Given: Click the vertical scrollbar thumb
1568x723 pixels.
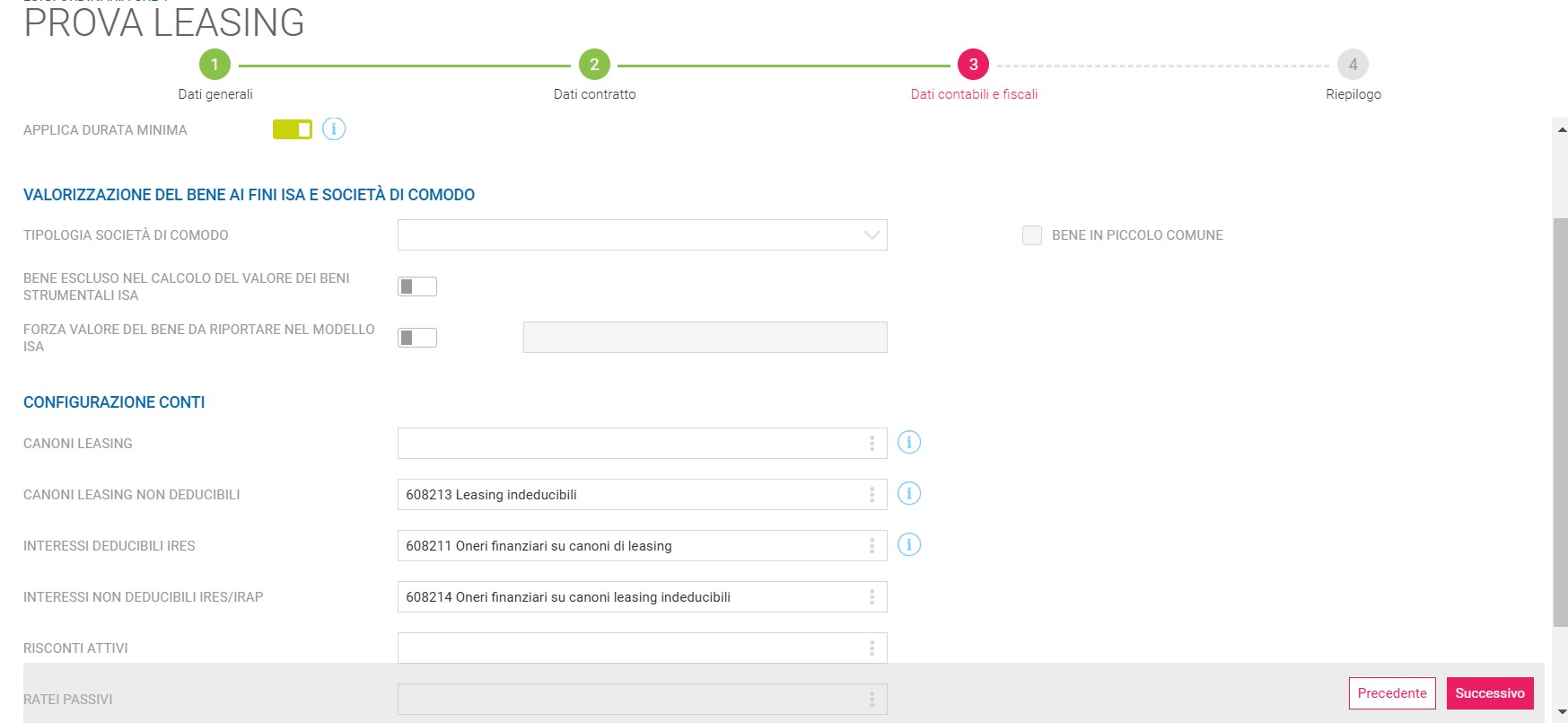Looking at the screenshot, I should (1561, 422).
